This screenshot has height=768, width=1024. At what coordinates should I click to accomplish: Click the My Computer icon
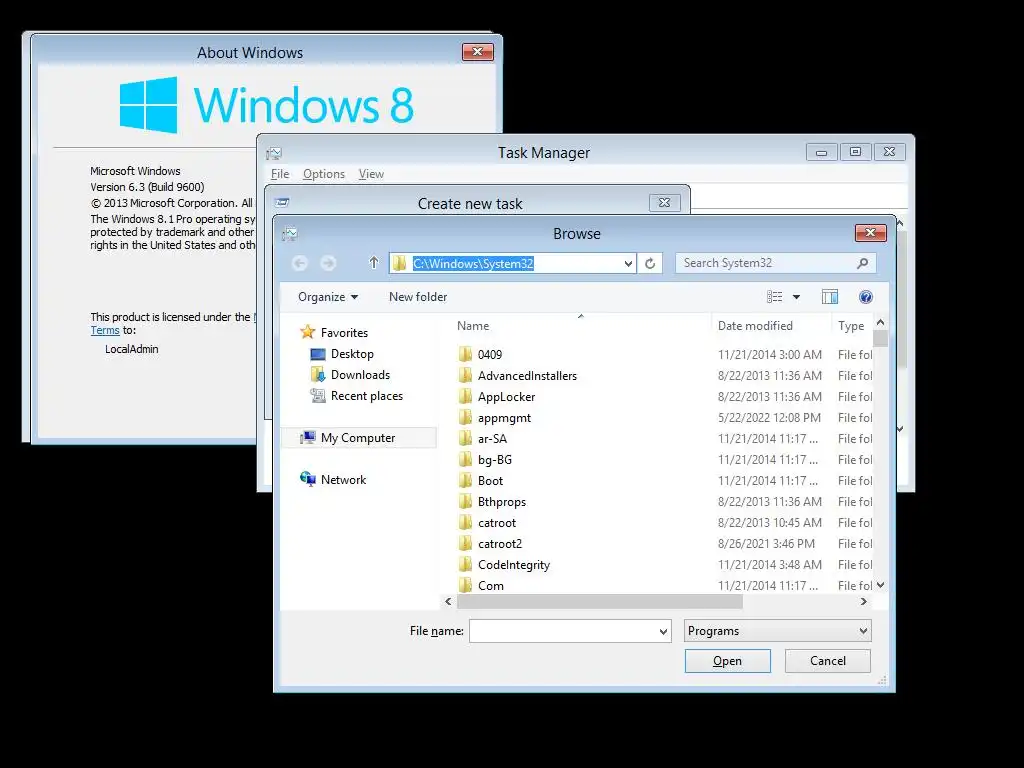pos(308,438)
